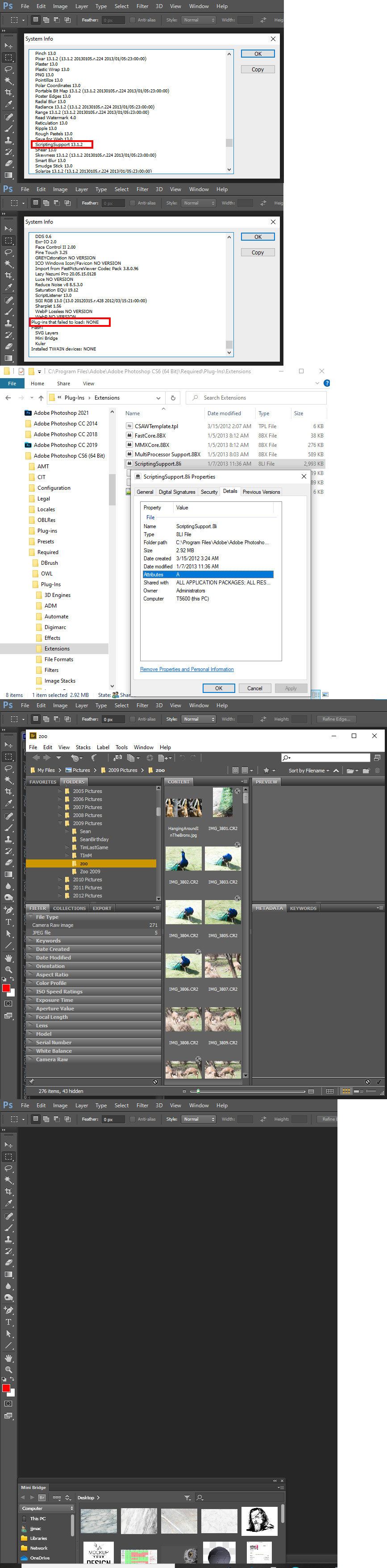Screen dimensions: 387x1568
Task: Click Cancel in the Properties dialog
Action: pyautogui.click(x=254, y=688)
